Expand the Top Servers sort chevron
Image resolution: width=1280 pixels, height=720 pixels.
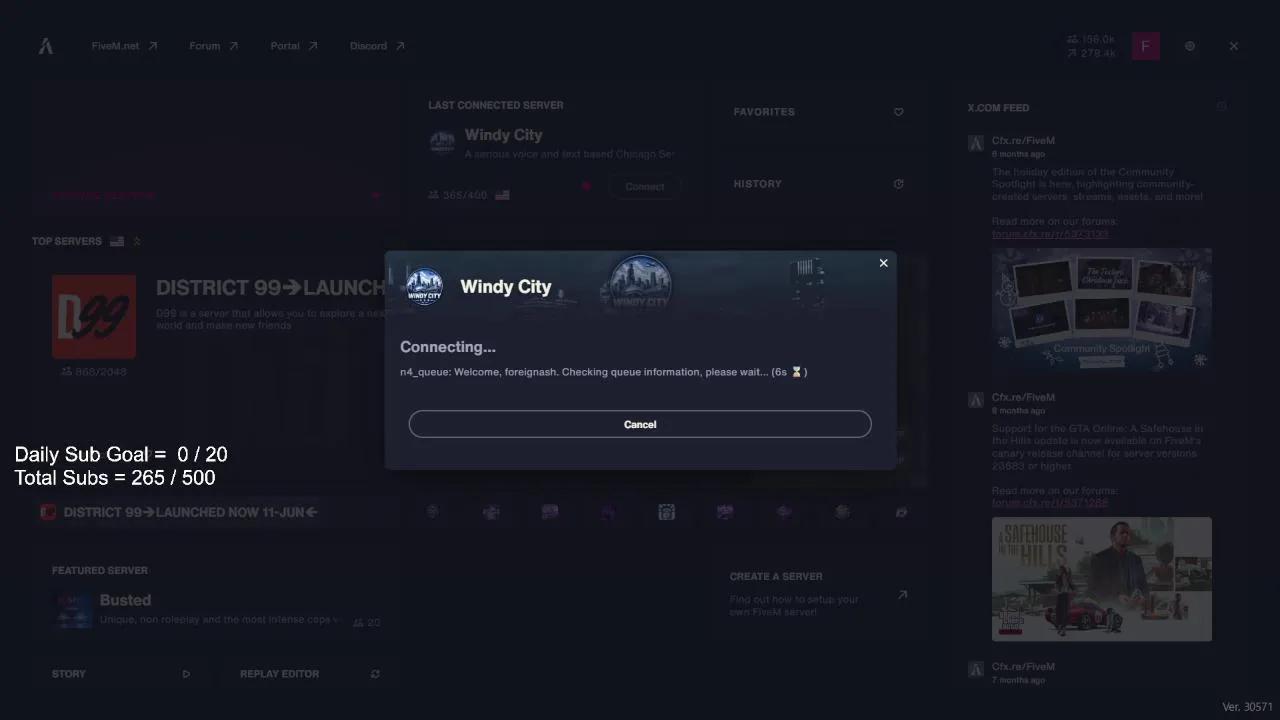tap(137, 241)
